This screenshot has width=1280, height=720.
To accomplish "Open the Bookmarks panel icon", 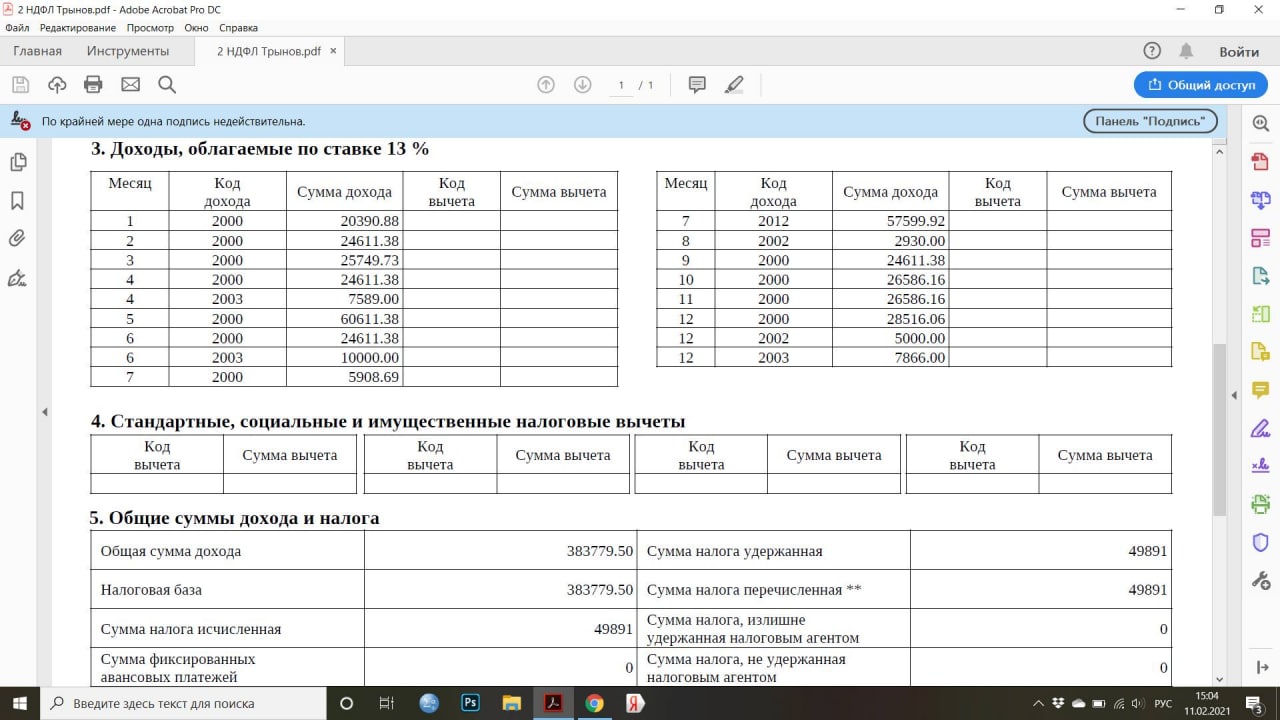I will click(x=17, y=201).
